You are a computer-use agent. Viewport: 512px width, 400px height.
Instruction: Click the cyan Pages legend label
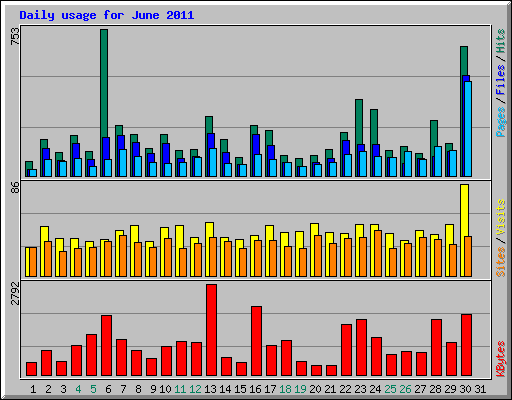click(x=500, y=122)
